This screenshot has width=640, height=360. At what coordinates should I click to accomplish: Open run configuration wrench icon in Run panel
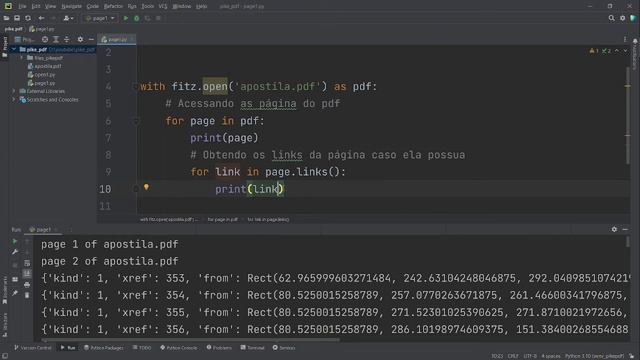pyautogui.click(x=15, y=252)
